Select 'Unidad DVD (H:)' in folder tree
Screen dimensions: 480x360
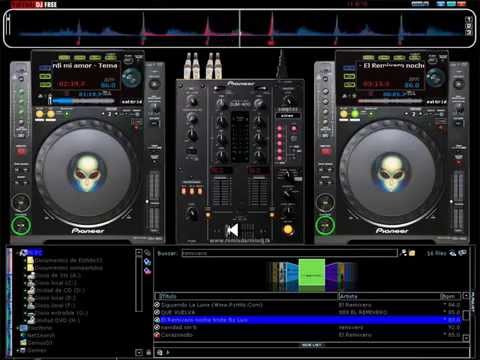[57, 320]
